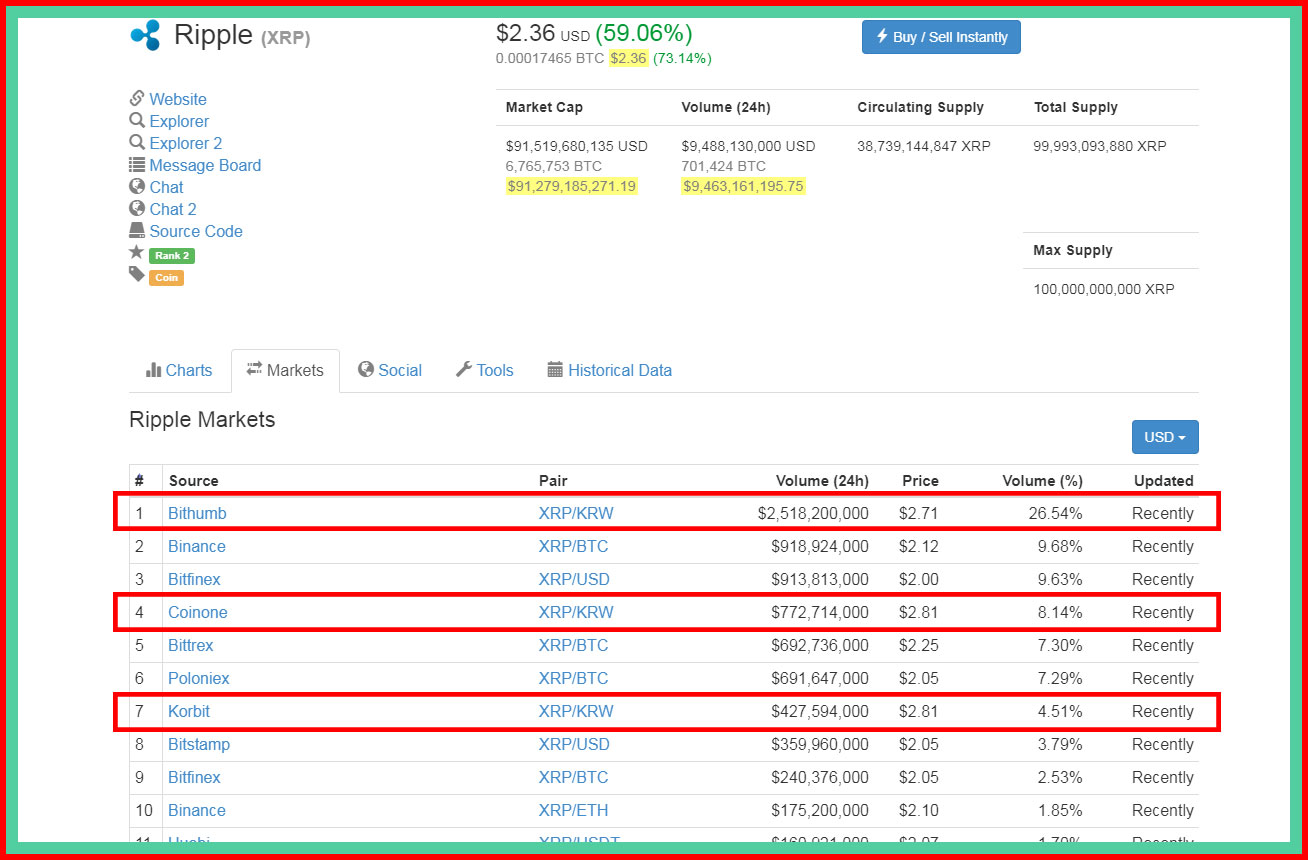Click the calendar icon in Historical Data tab
Image resolution: width=1308 pixels, height=860 pixels.
(556, 370)
